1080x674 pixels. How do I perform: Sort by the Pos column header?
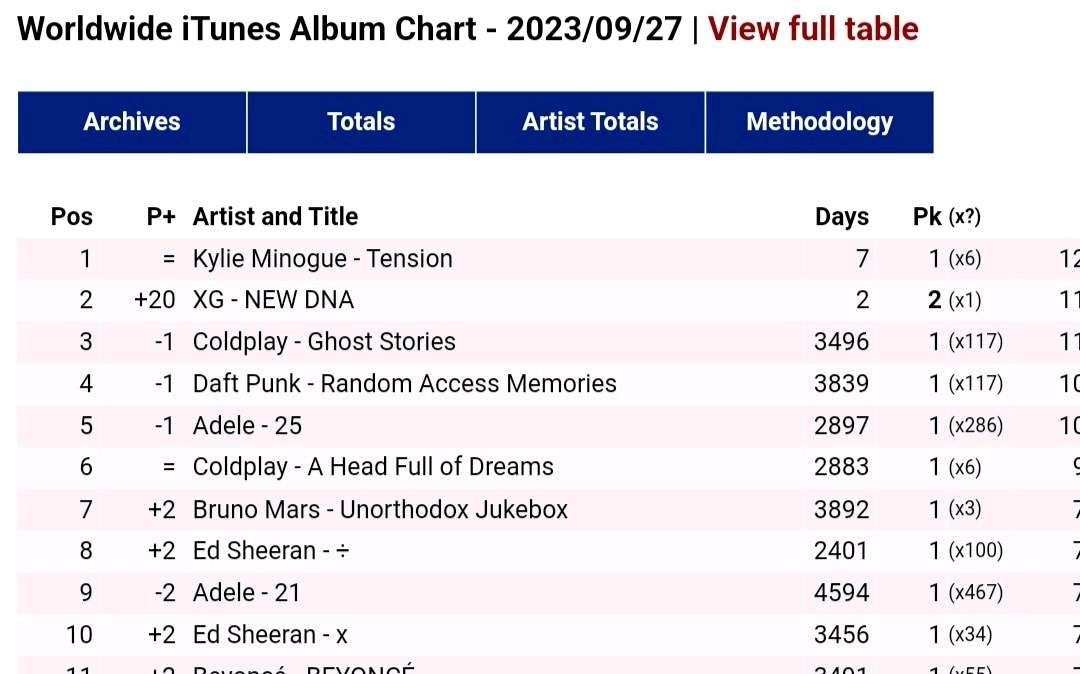pyautogui.click(x=72, y=216)
